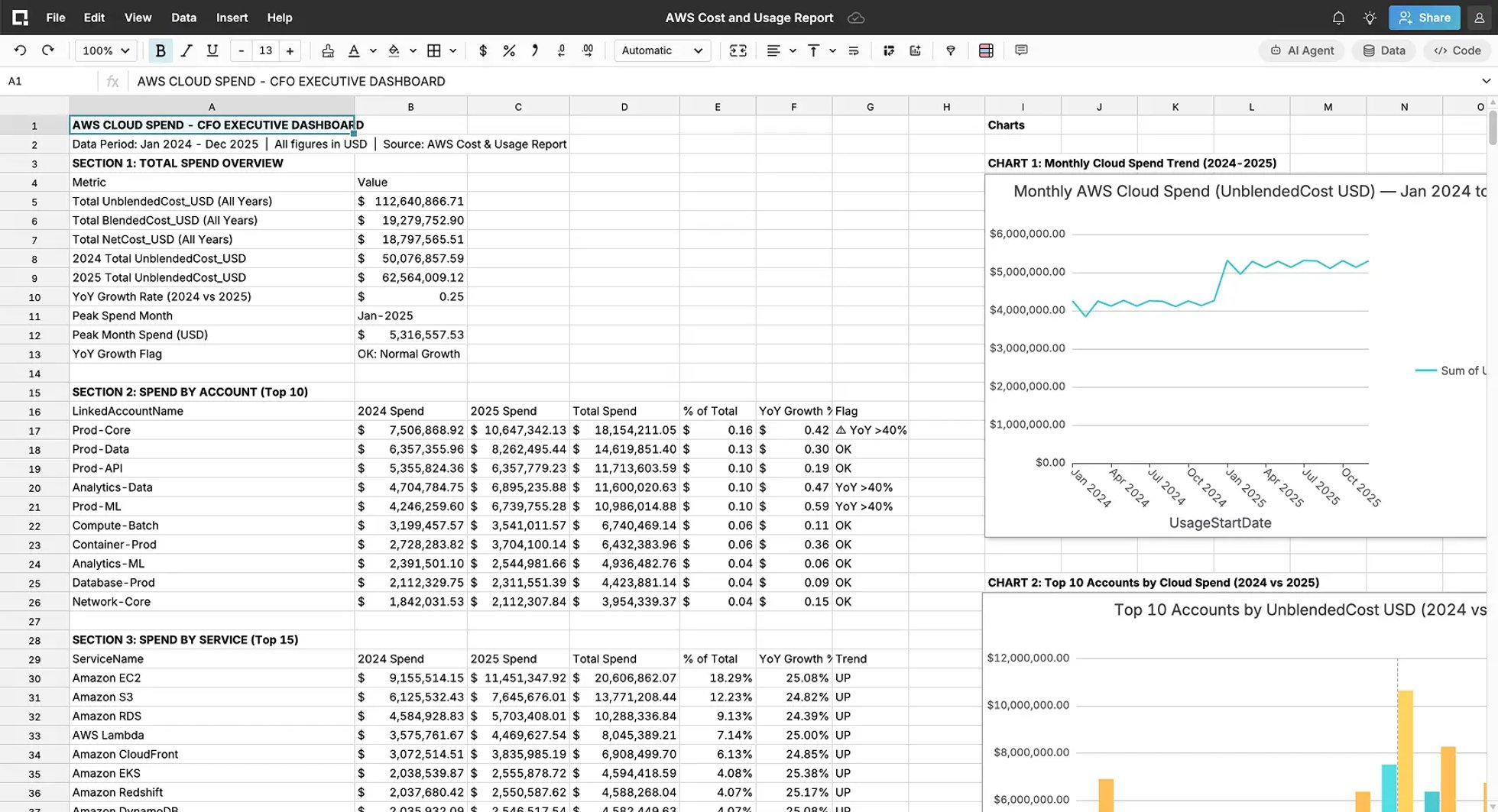Viewport: 1498px width, 812px height.
Task: Open the Code panel button
Action: [x=1457, y=50]
